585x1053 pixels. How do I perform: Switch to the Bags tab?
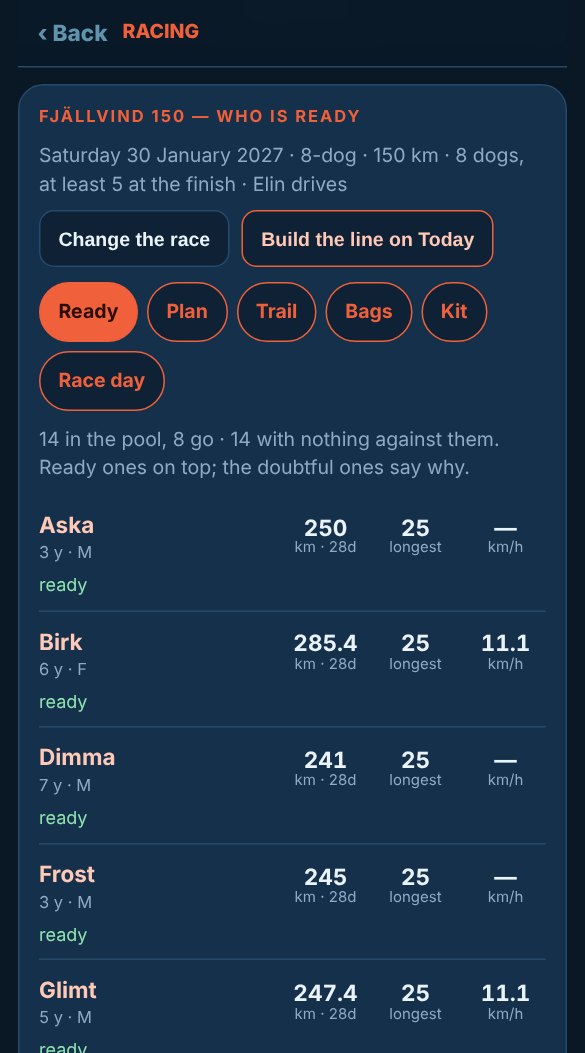368,312
